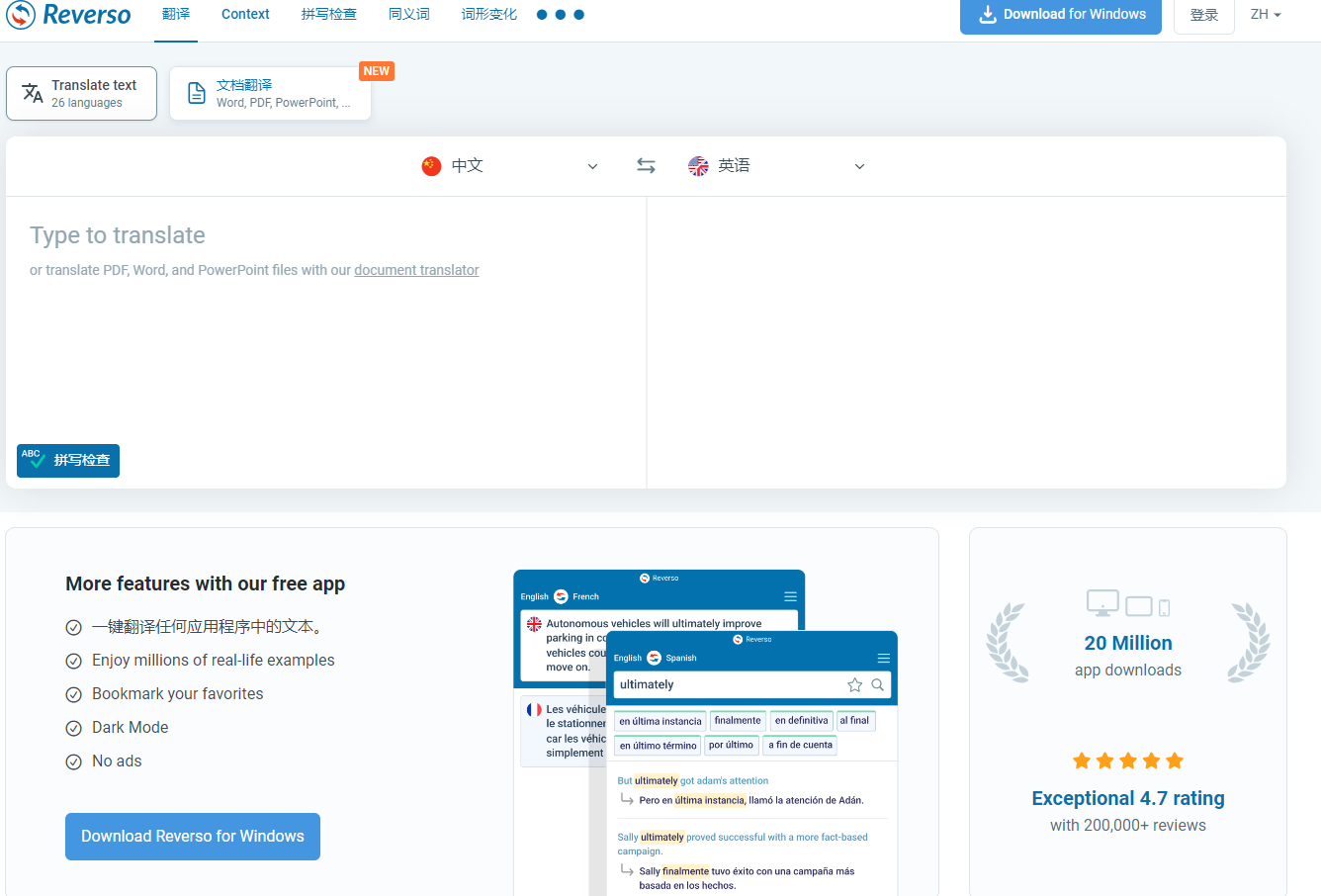The image size is (1321, 896).
Task: Click the Chinese flag icon
Action: click(431, 166)
